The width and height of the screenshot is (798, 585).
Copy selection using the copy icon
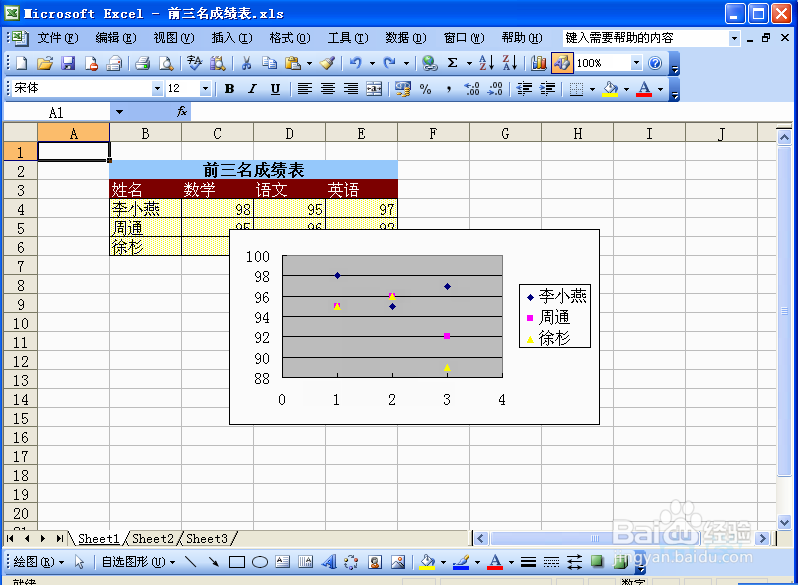(269, 63)
